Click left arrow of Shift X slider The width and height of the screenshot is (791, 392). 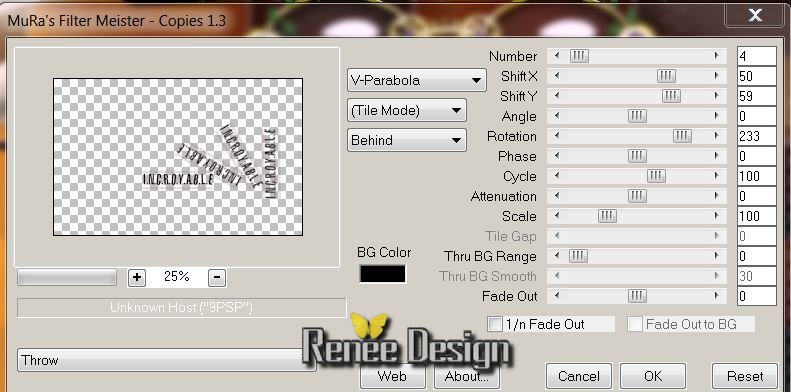[x=556, y=76]
